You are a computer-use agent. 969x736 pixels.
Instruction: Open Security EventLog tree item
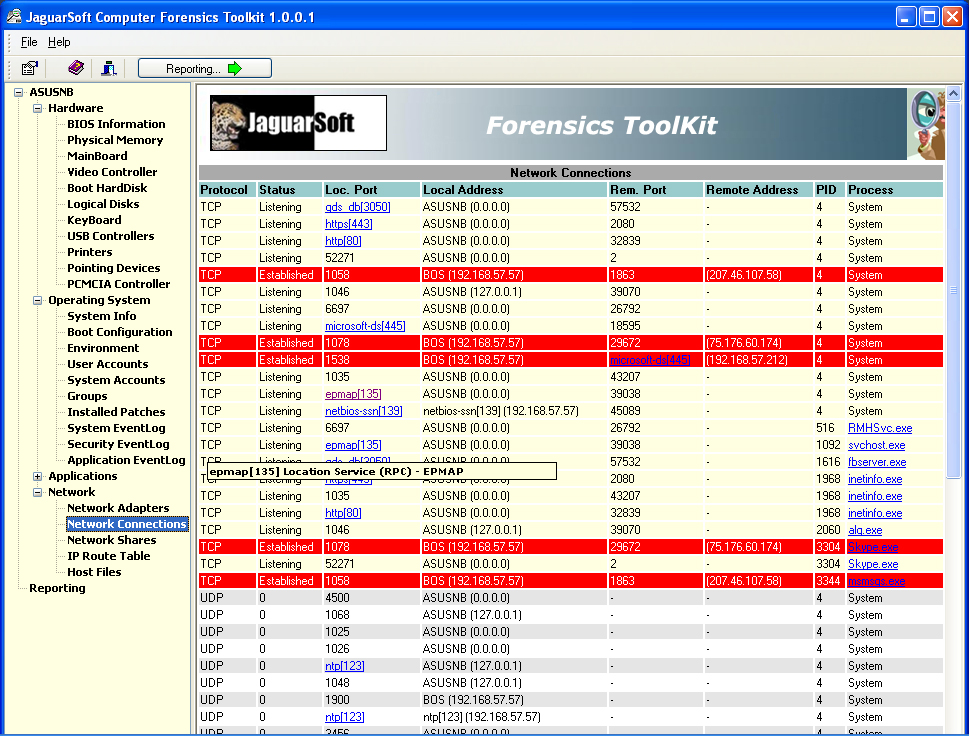coord(118,444)
